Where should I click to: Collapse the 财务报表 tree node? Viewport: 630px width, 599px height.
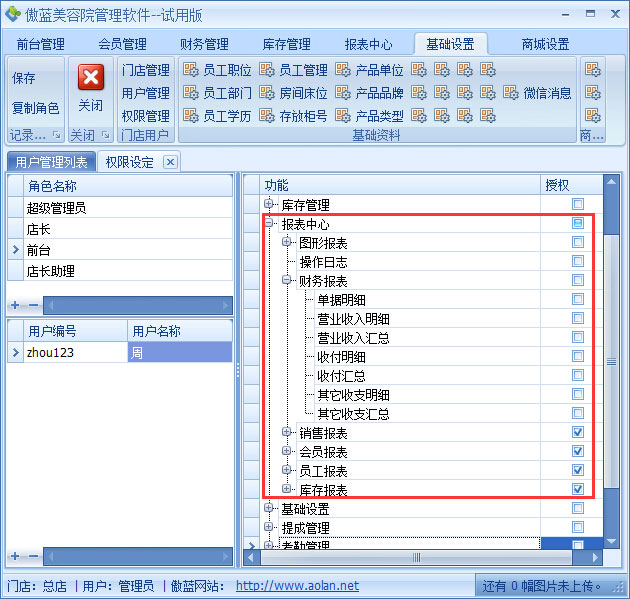287,281
